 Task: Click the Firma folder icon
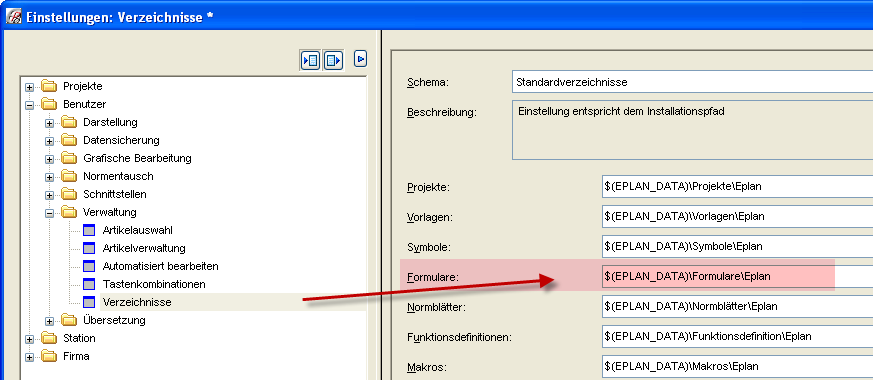[49, 356]
